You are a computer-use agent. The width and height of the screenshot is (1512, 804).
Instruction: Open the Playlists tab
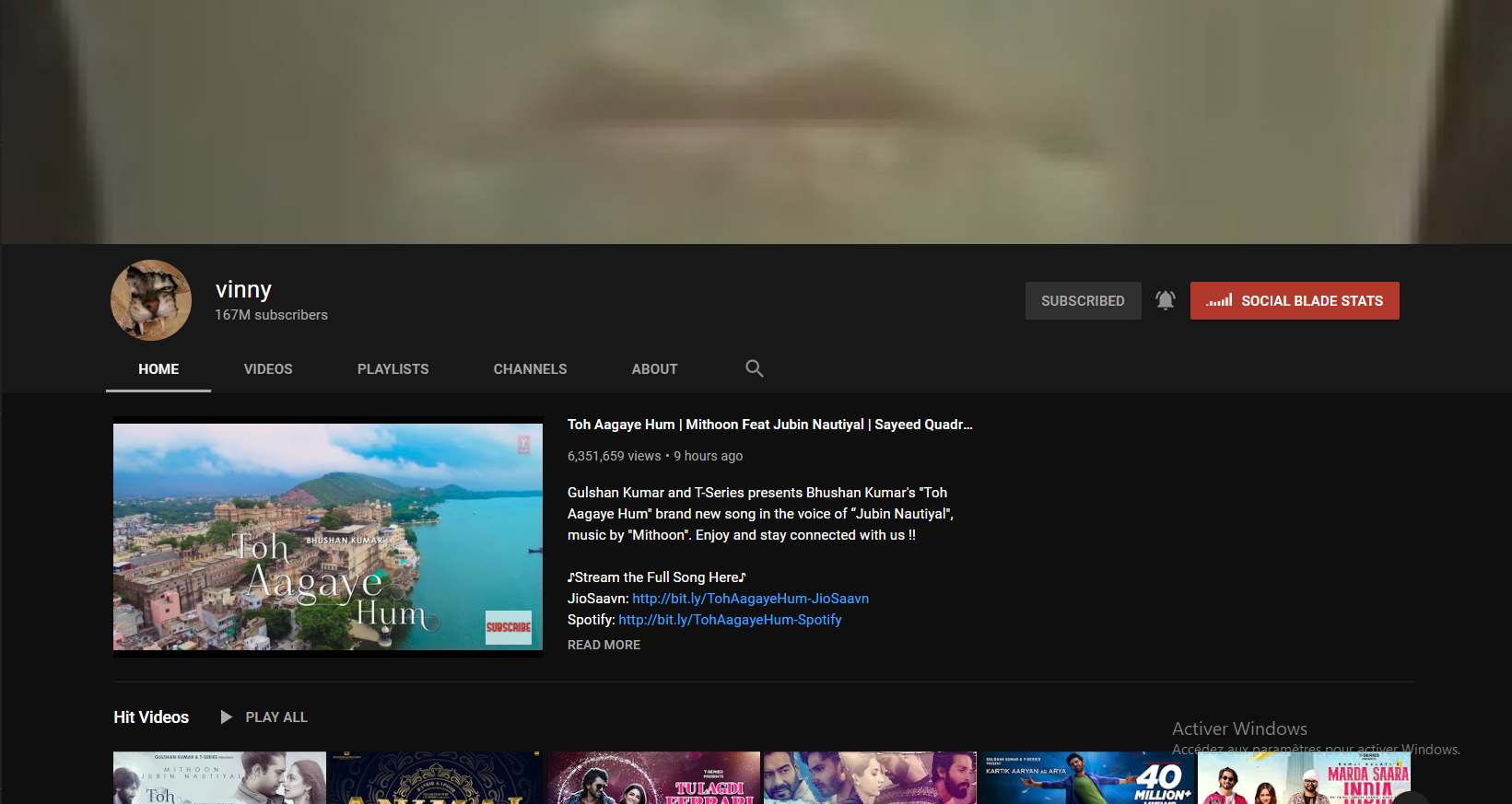(393, 368)
